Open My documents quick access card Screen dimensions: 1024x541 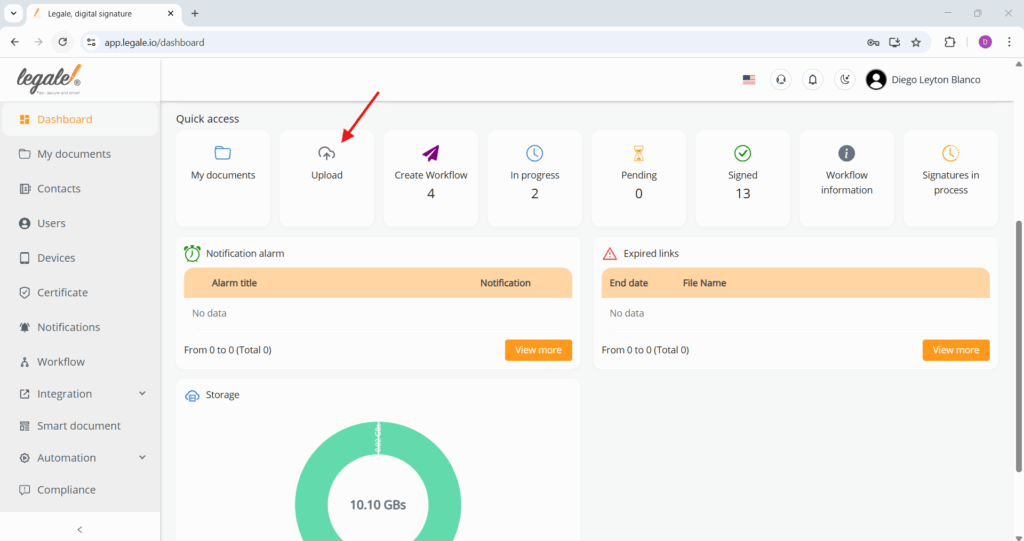pos(223,178)
